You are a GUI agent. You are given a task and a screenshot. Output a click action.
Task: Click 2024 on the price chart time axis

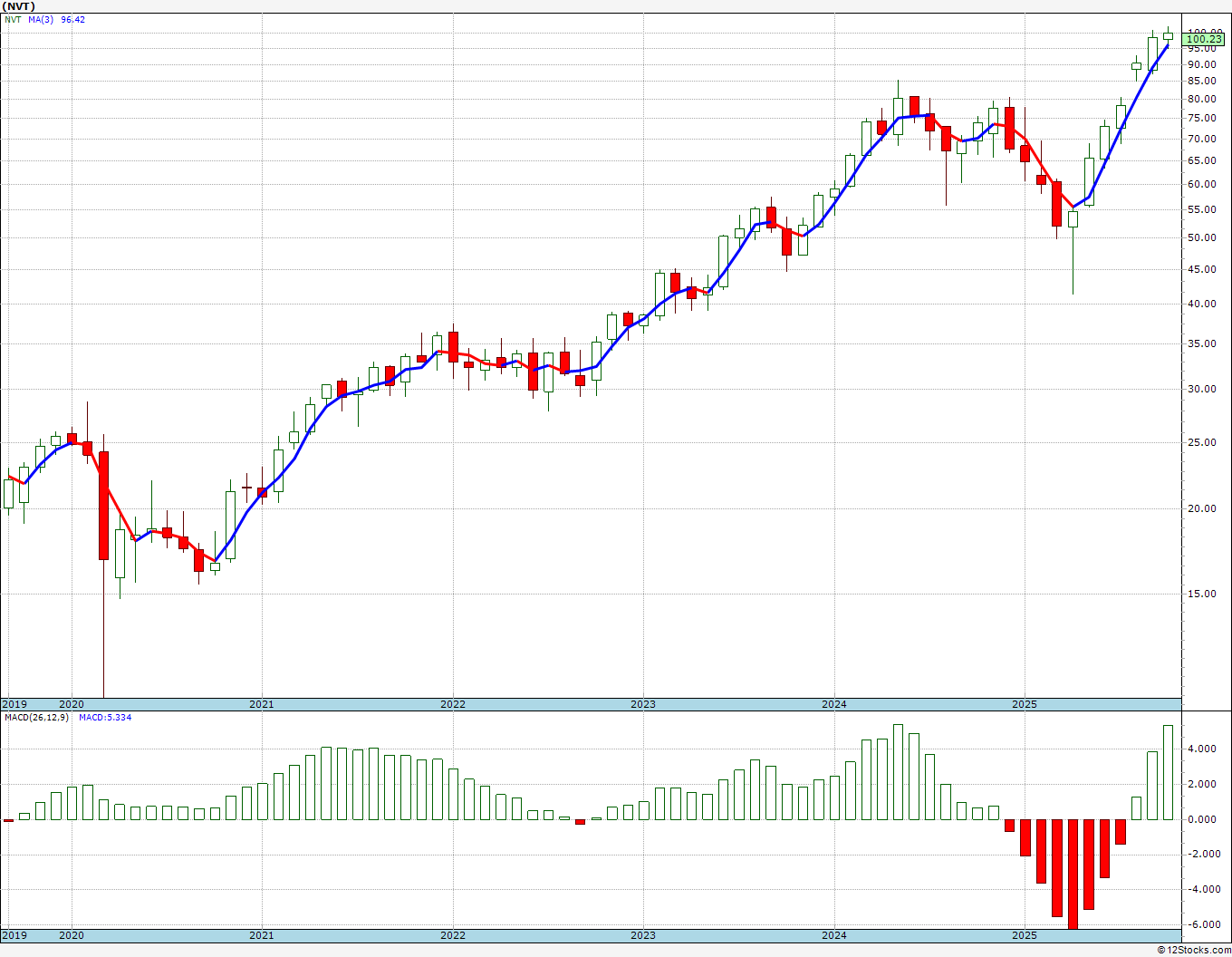coord(834,704)
